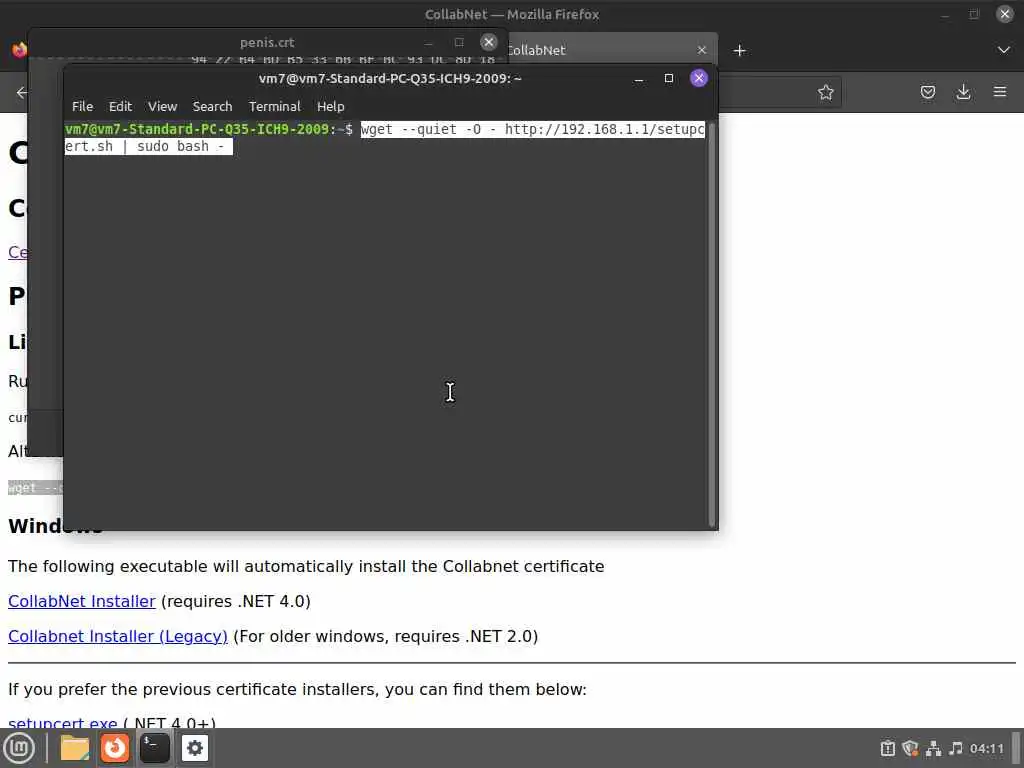Open the File menu in terminal

tap(82, 106)
